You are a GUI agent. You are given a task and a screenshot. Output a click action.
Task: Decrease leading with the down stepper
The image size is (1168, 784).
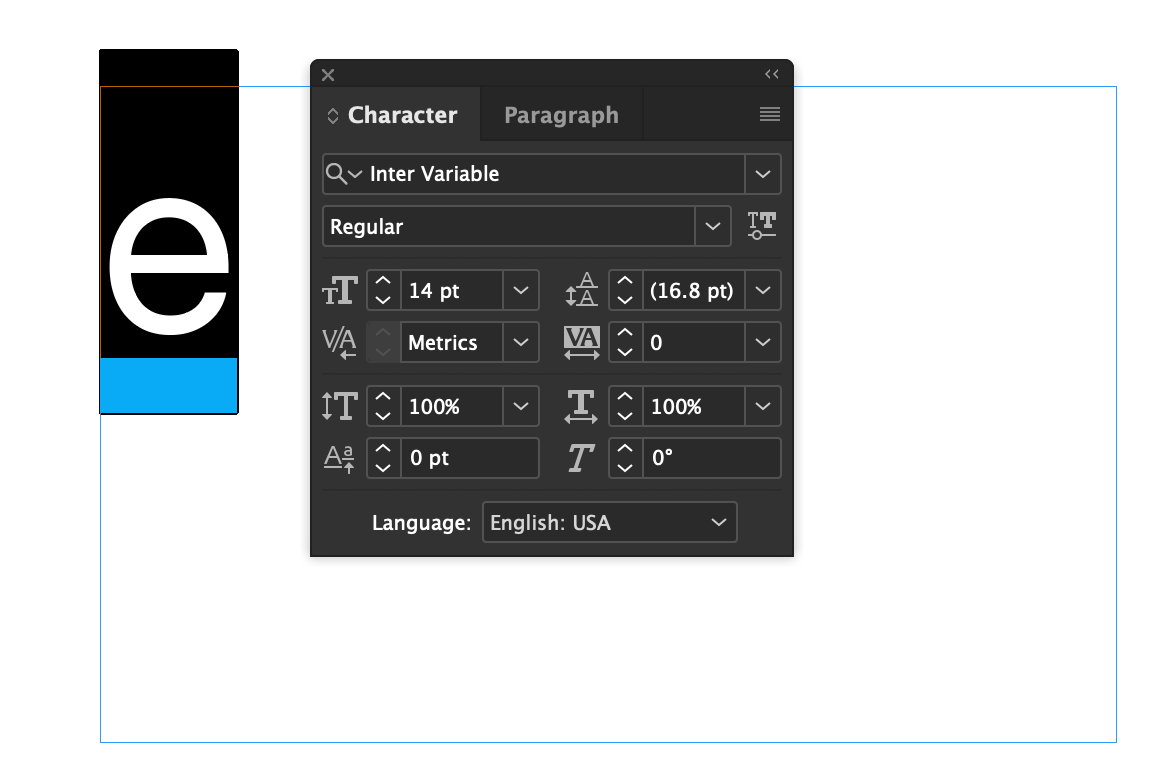click(x=625, y=299)
